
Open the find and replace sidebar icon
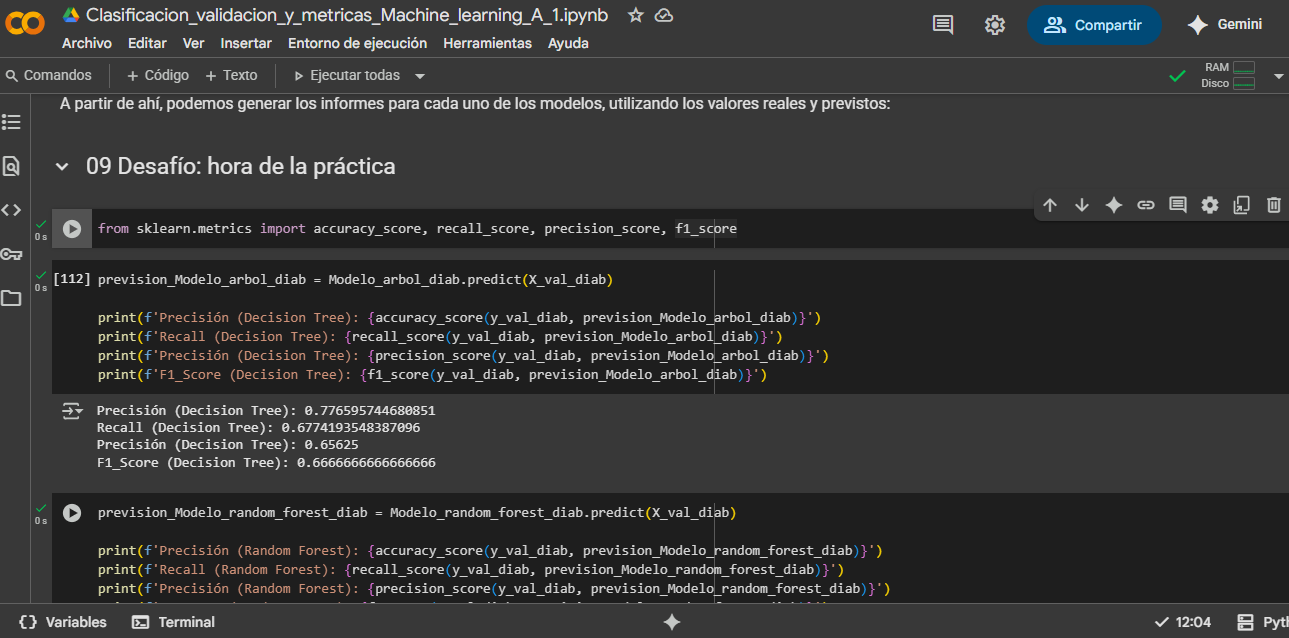(x=11, y=165)
